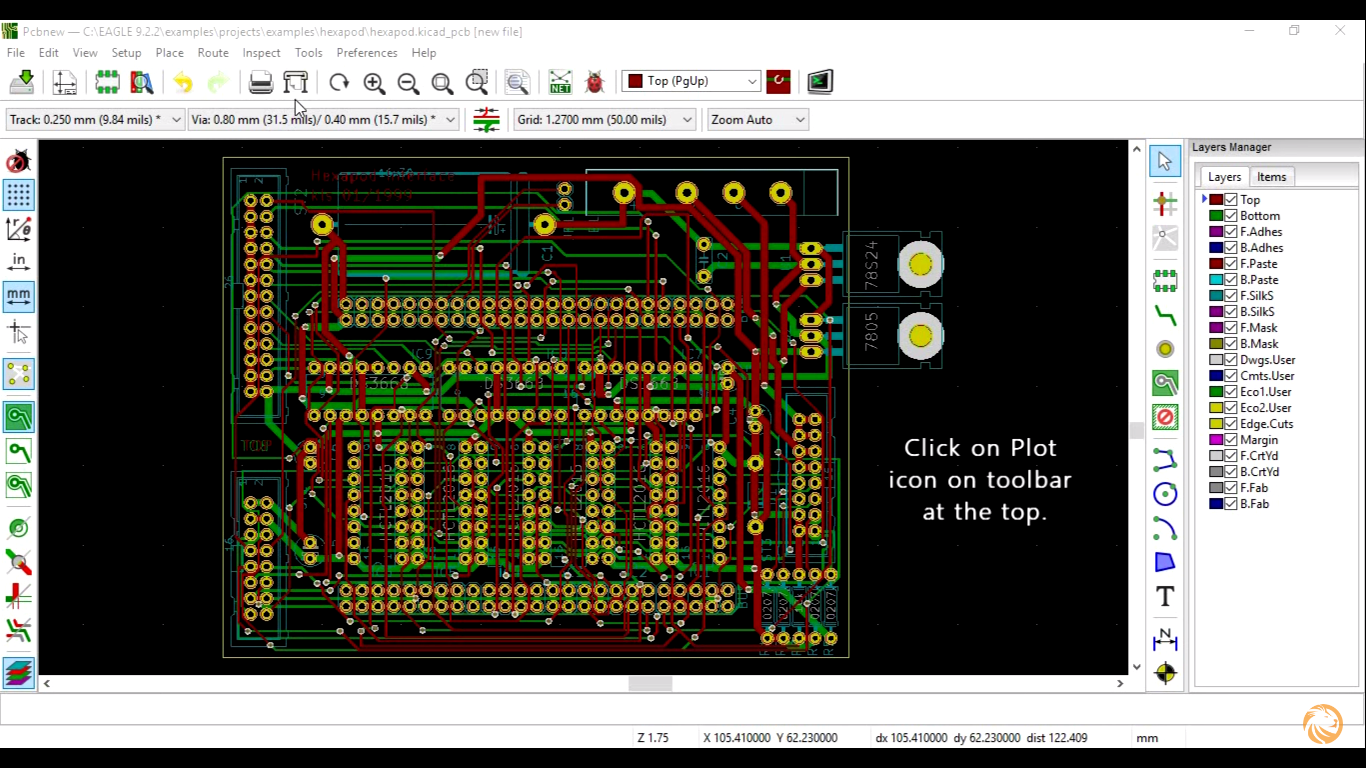Screen dimensions: 1366x768
Task: Select the Draw Circle tool
Action: tap(1165, 493)
